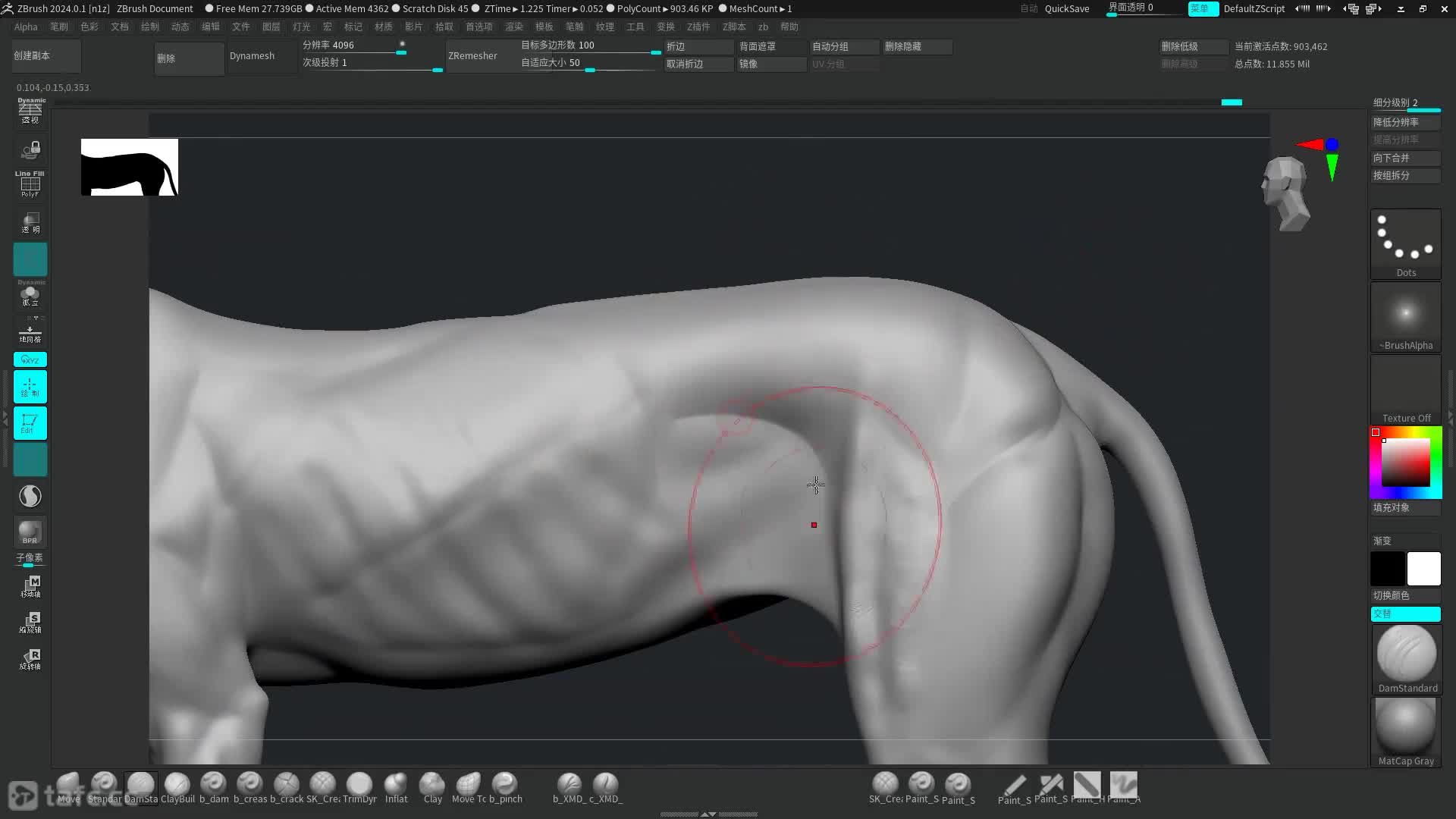
Task: Click the BPR render button
Action: coord(30,532)
